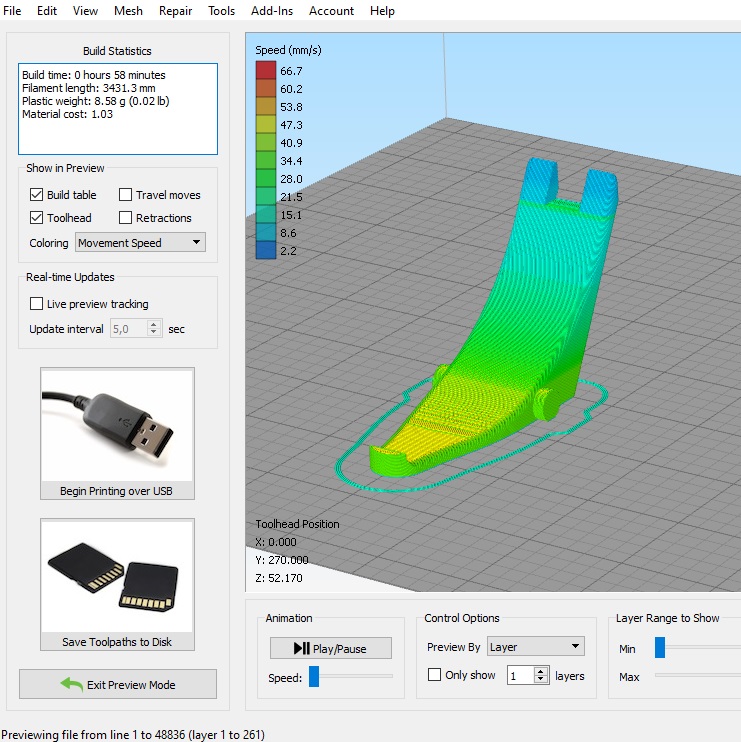Open the Tools menu
Image resolution: width=741 pixels, height=742 pixels.
[221, 10]
